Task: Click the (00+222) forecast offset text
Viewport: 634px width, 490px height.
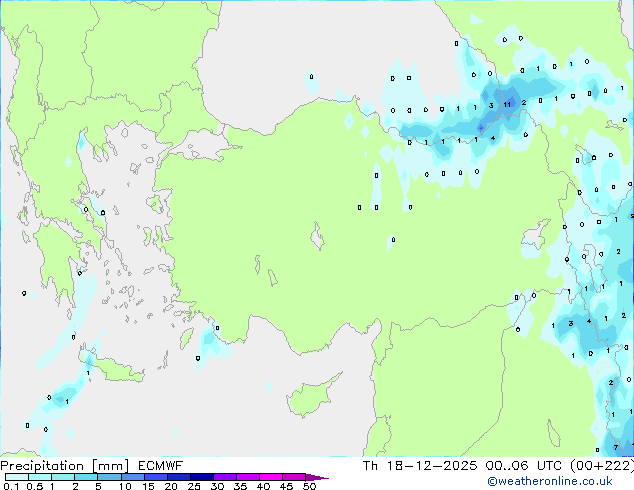Action: point(602,466)
